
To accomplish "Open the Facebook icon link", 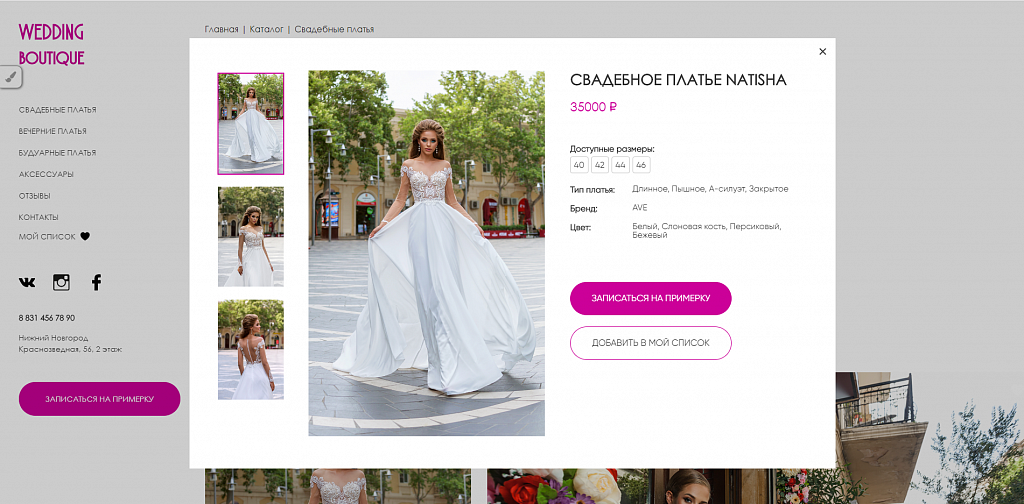I will point(96,282).
